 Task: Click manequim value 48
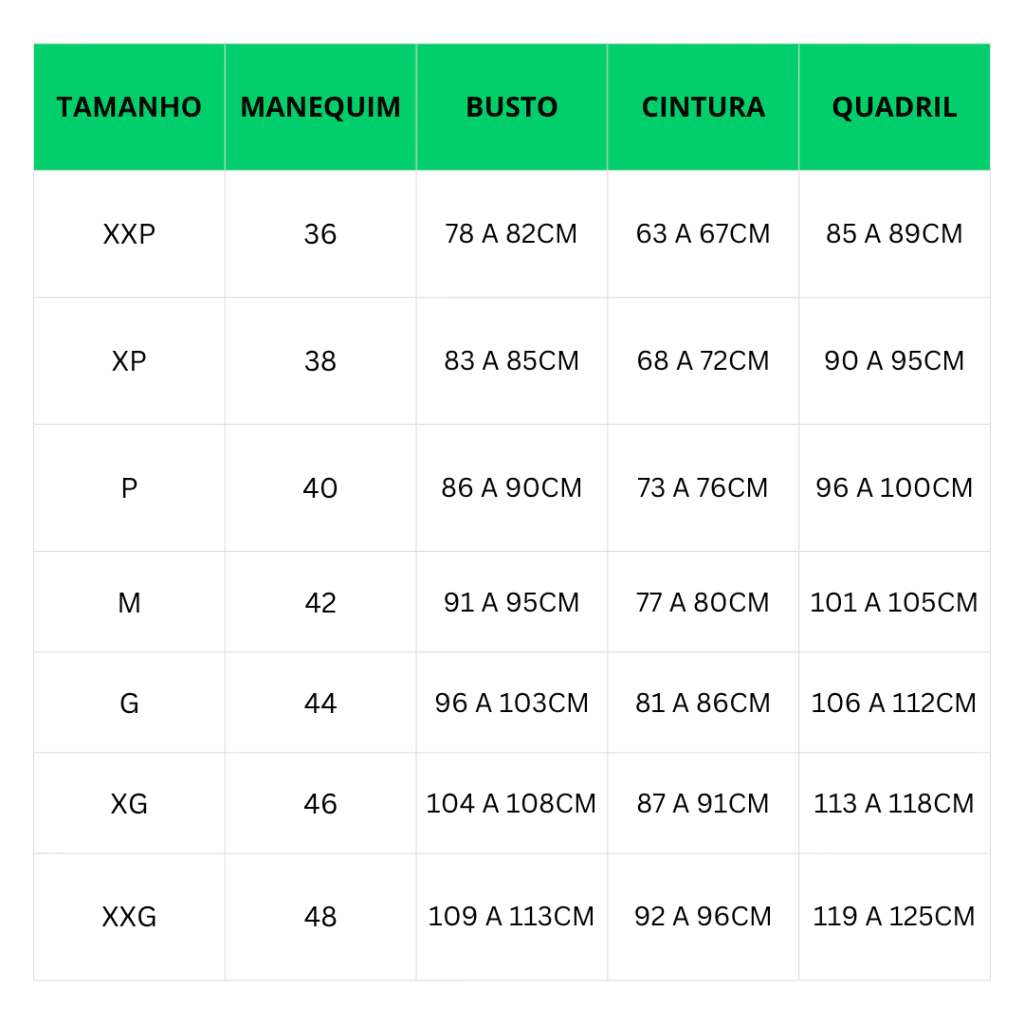321,917
